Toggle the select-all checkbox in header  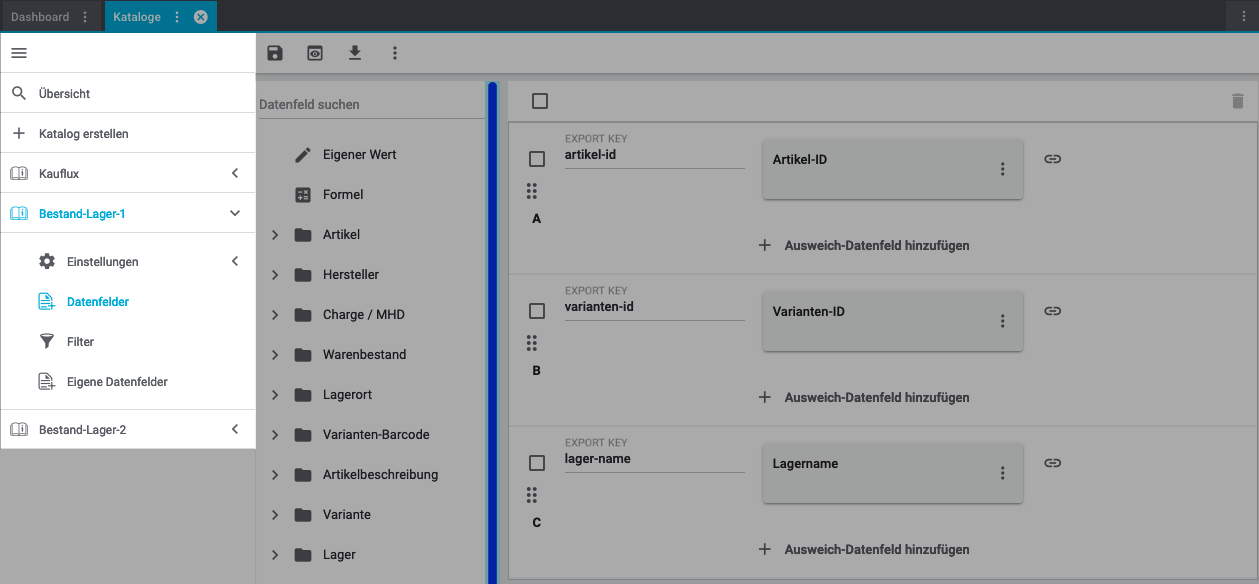click(x=540, y=101)
